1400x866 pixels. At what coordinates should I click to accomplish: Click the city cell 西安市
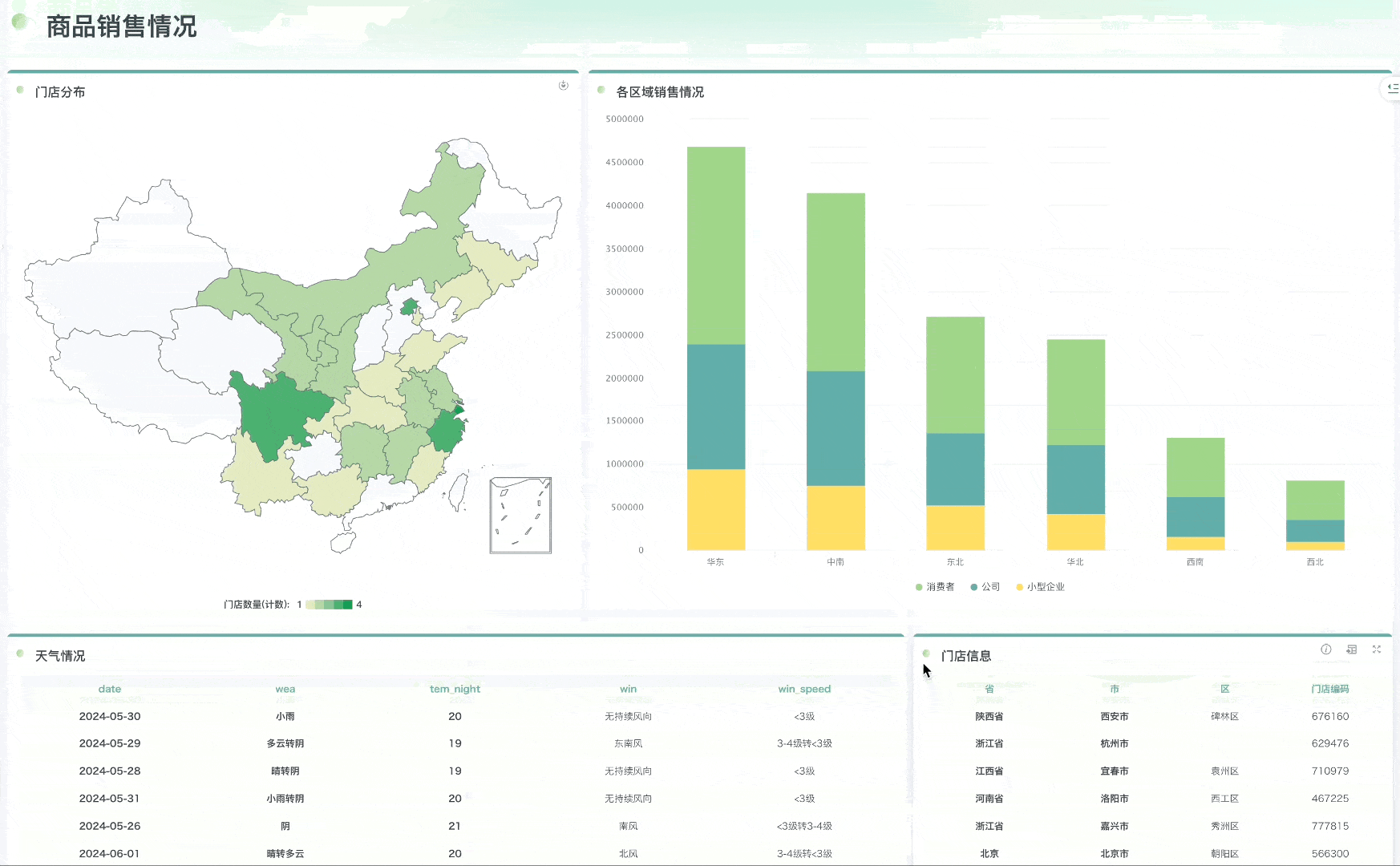[x=1115, y=716]
